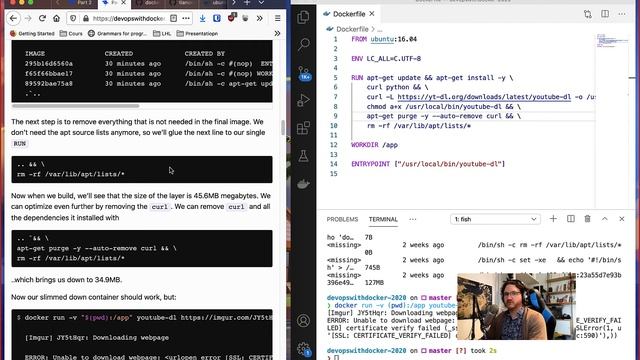640x360 pixels.
Task: Go forward in Firefox
Action: 28,18
